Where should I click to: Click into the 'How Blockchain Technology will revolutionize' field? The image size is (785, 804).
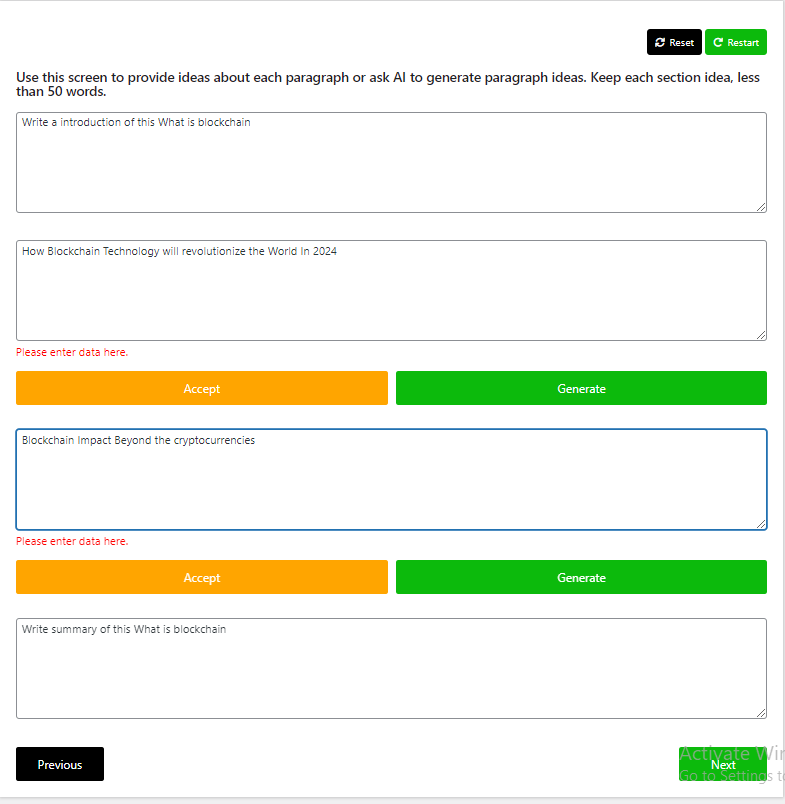click(x=391, y=291)
